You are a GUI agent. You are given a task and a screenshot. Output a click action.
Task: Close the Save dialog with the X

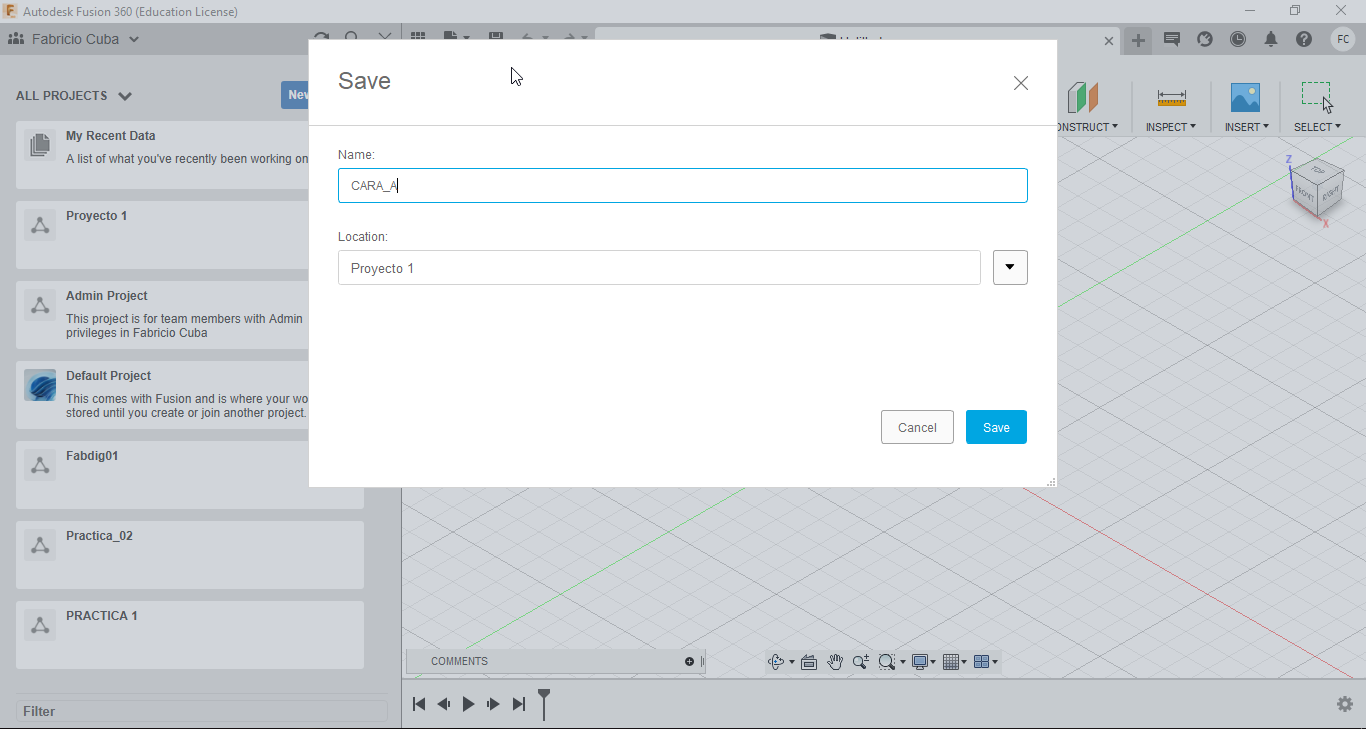coord(1021,83)
